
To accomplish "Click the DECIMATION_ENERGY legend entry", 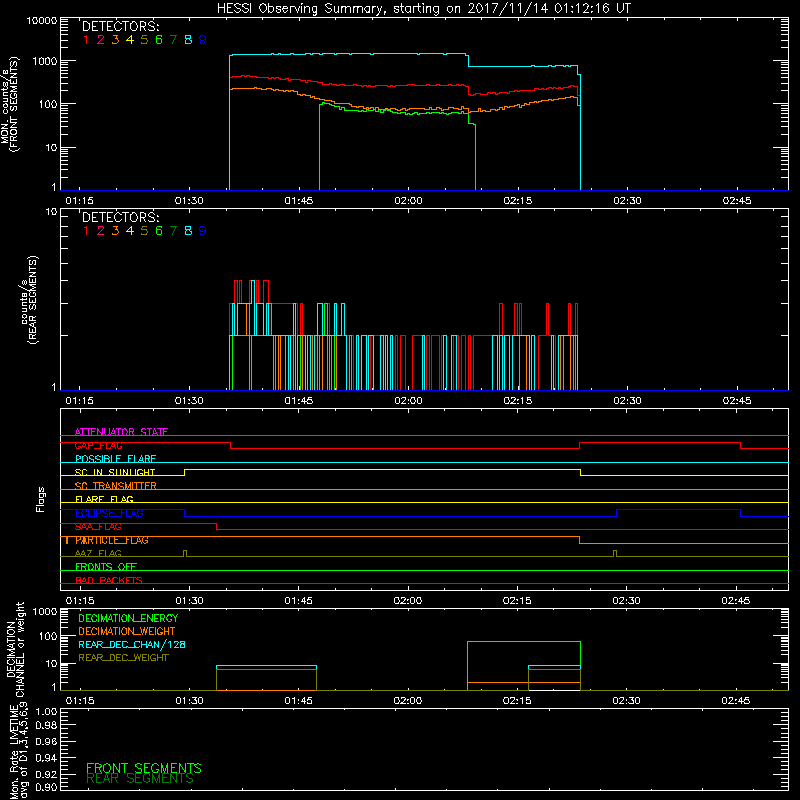I will point(128,618).
